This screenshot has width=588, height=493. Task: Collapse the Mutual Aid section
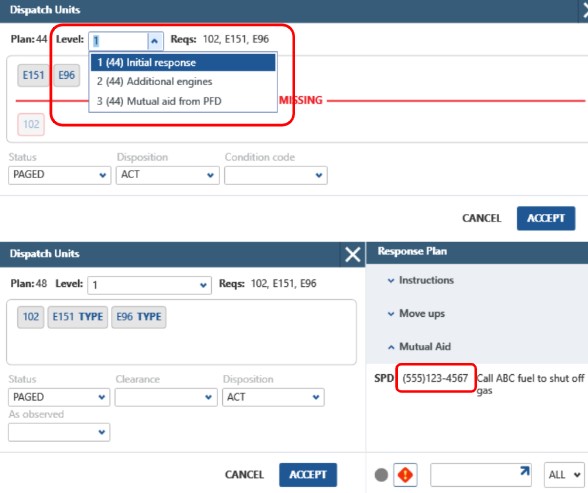point(419,346)
